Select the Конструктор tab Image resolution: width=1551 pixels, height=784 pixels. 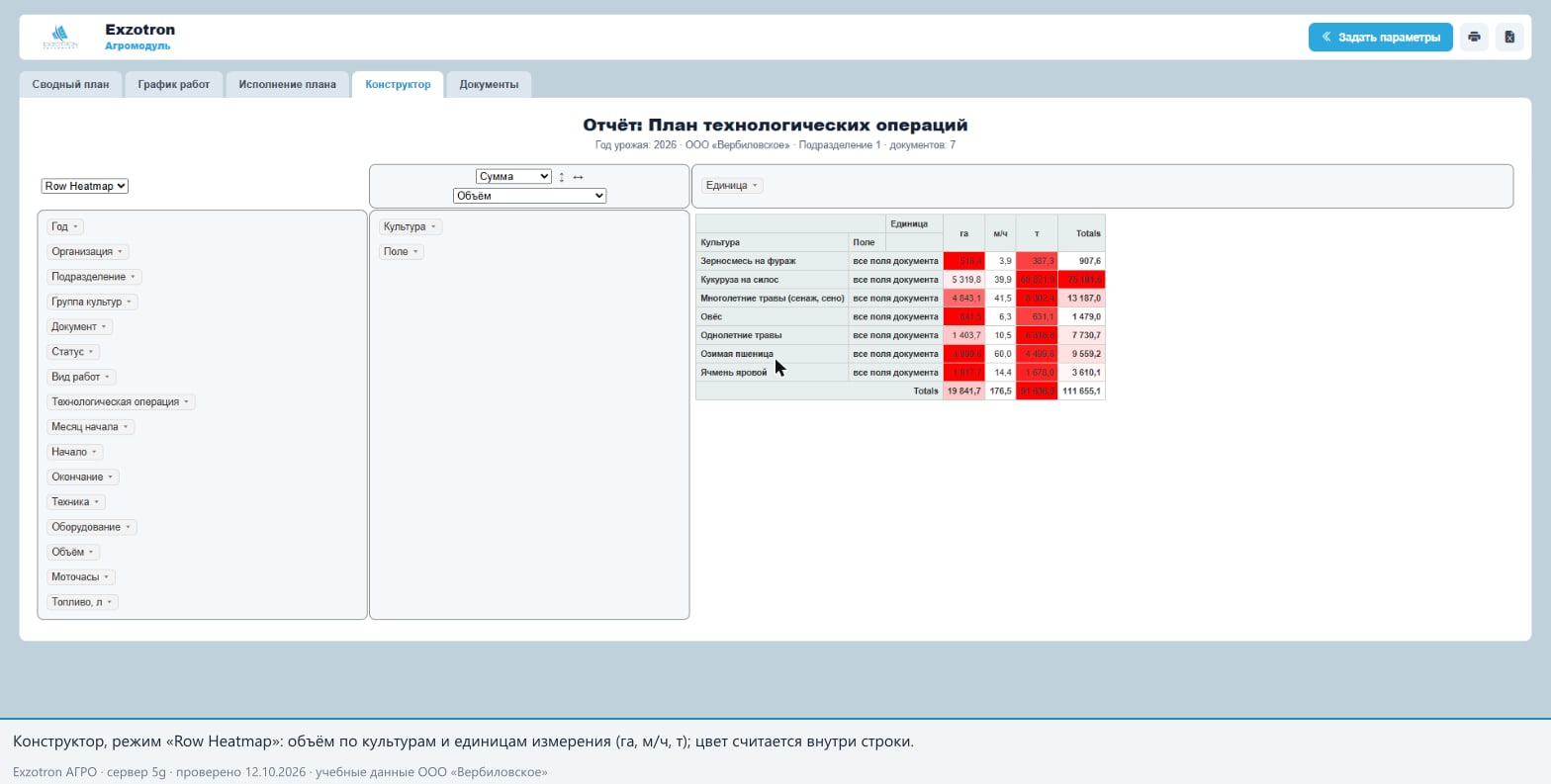click(398, 85)
